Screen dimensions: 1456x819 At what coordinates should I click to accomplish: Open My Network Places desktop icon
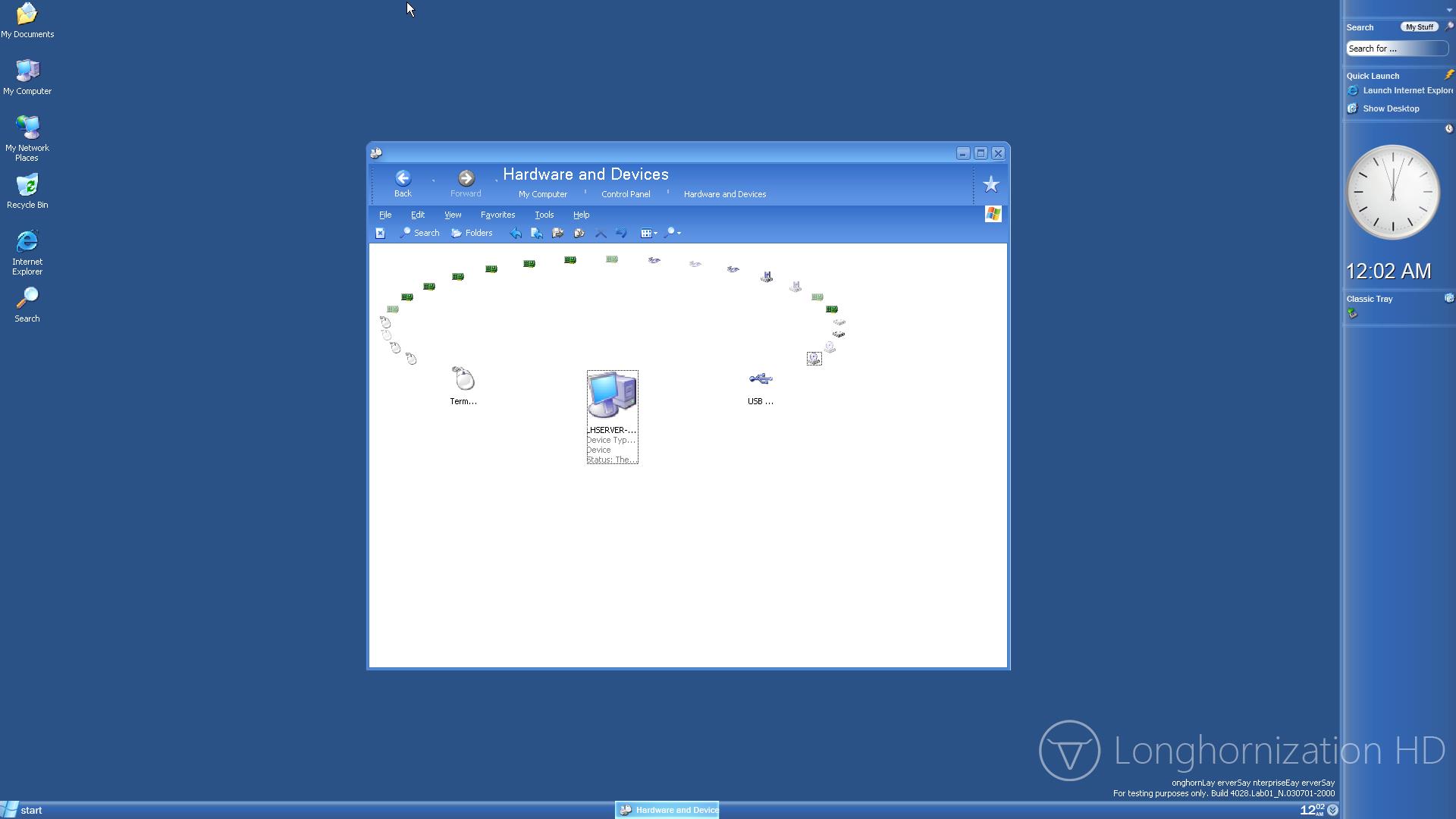coord(27,129)
